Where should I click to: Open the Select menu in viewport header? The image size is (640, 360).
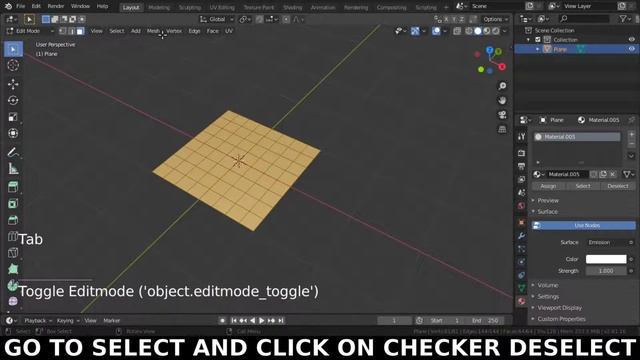click(116, 31)
